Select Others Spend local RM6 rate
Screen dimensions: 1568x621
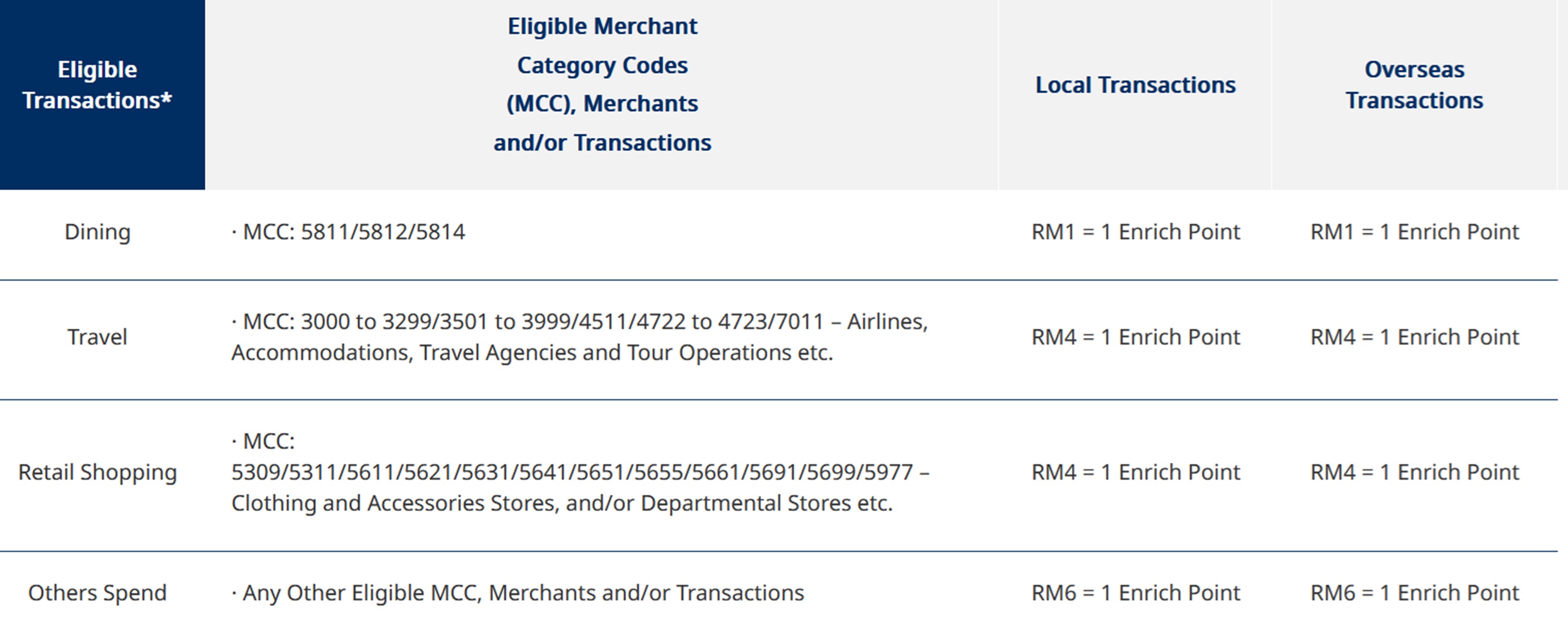(1135, 593)
